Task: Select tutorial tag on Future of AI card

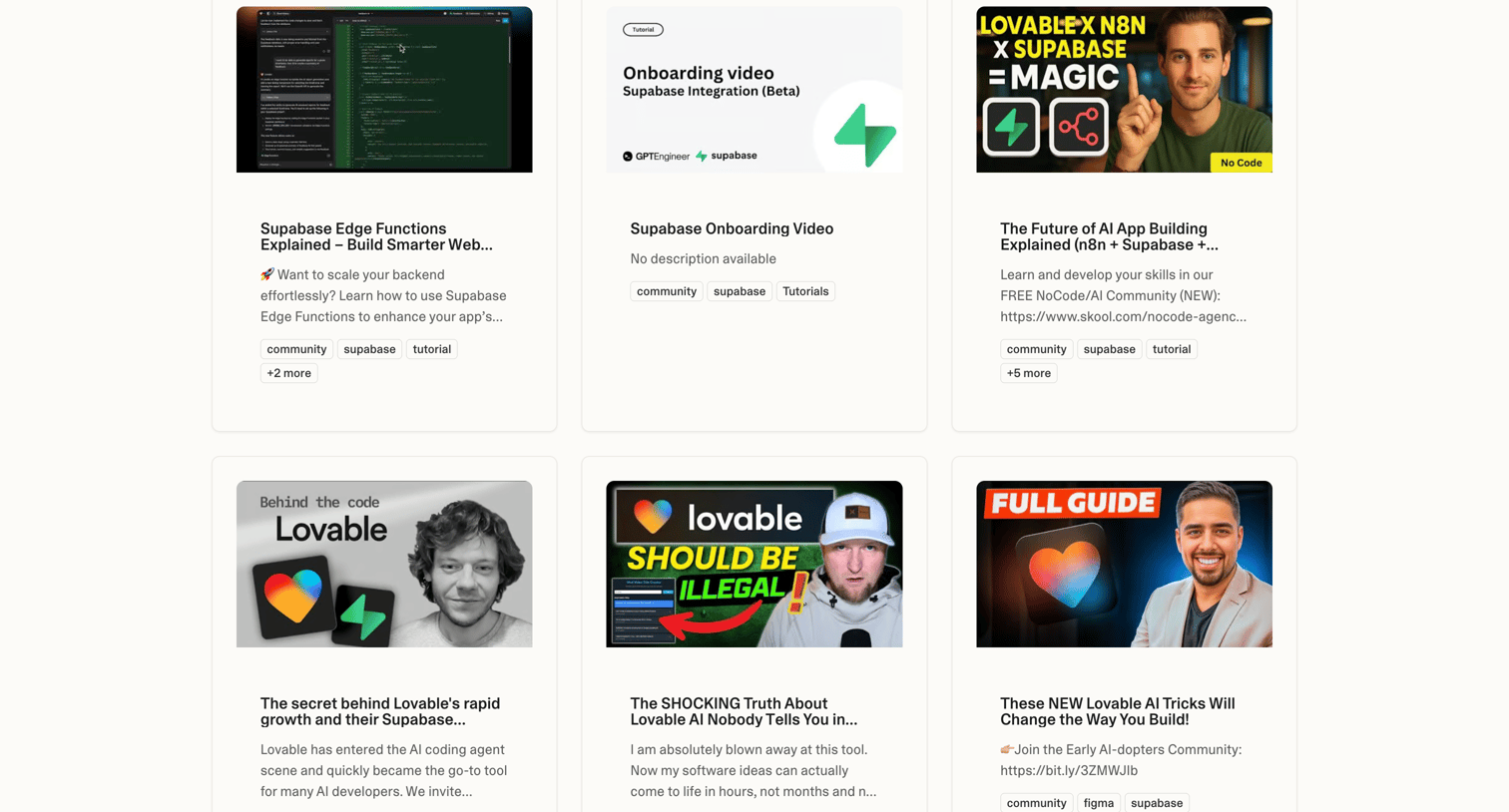Action: (1172, 349)
